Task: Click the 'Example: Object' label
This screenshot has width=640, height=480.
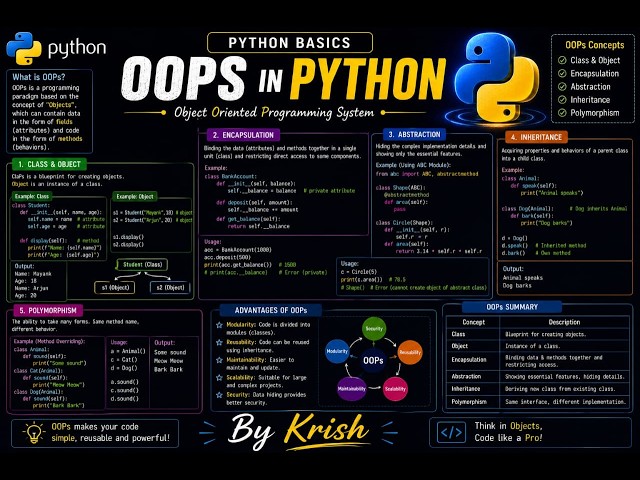Action: 135,197
